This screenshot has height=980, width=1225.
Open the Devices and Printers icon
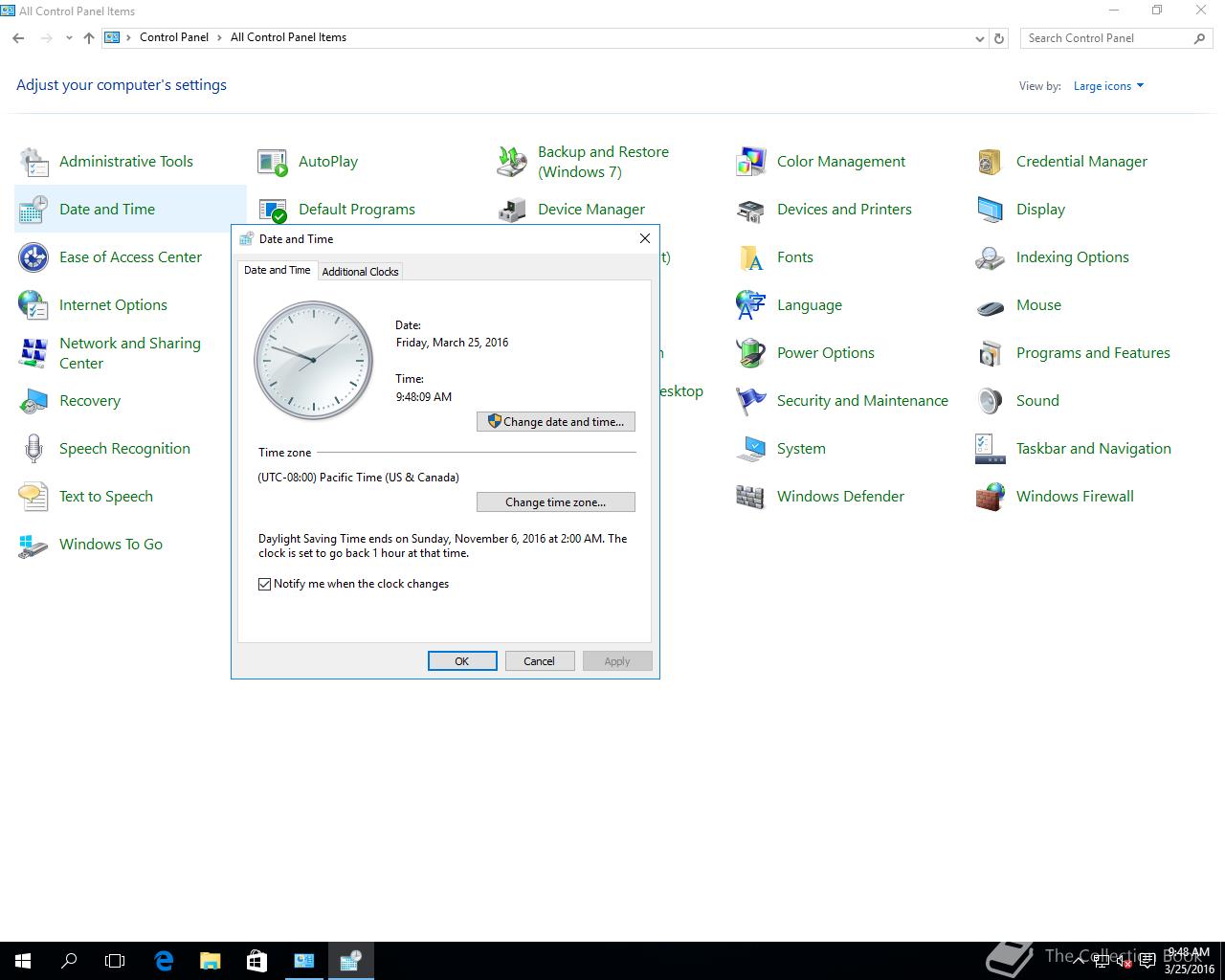coord(751,210)
